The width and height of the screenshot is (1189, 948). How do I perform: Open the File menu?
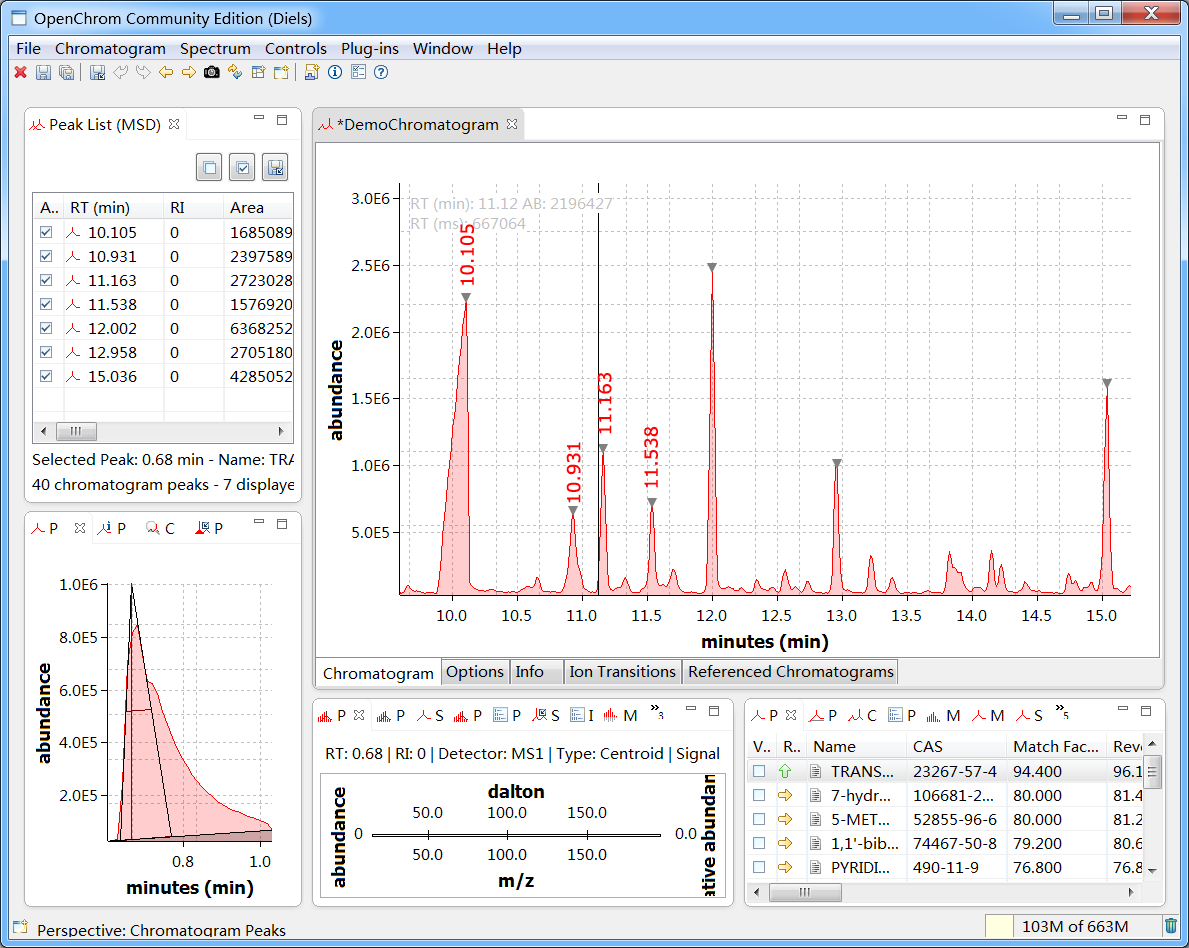point(29,49)
